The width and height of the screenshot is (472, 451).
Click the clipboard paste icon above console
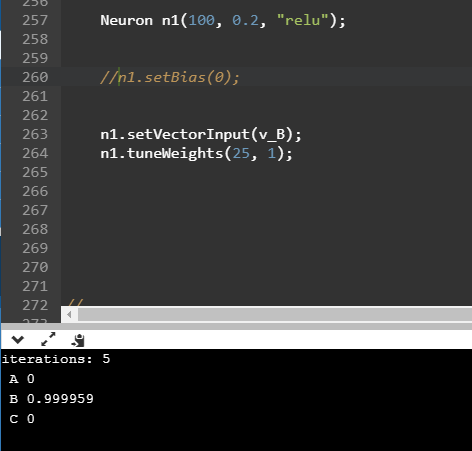pos(78,340)
